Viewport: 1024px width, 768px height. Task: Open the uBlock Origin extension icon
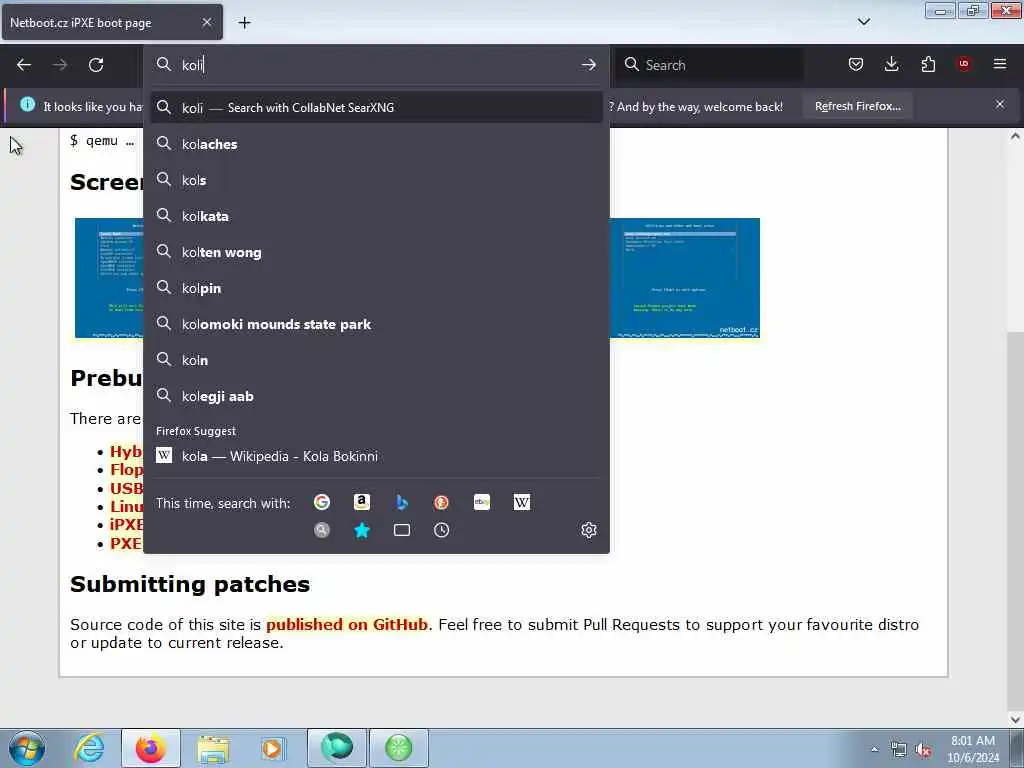click(x=964, y=64)
